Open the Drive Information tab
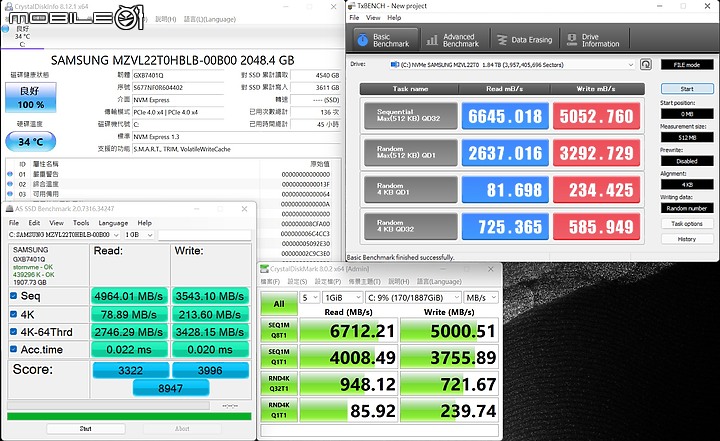 [594, 40]
